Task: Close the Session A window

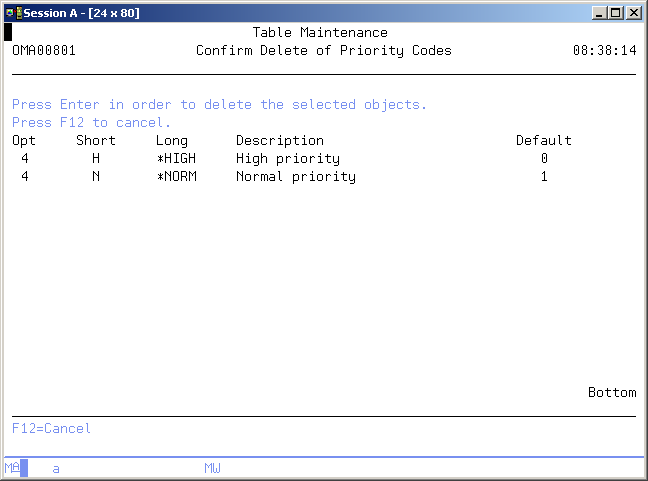Action: click(x=632, y=13)
